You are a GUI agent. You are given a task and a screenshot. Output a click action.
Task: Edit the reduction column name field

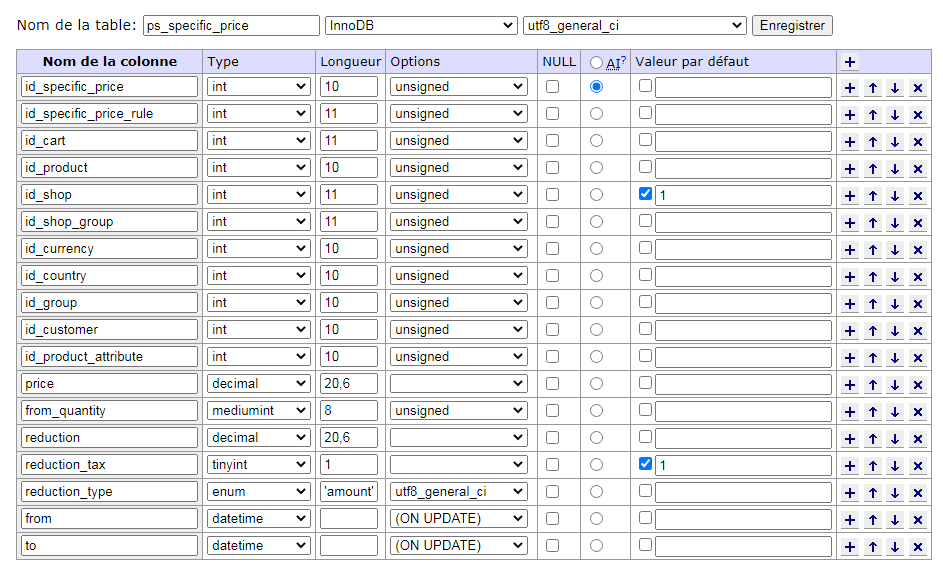(109, 438)
